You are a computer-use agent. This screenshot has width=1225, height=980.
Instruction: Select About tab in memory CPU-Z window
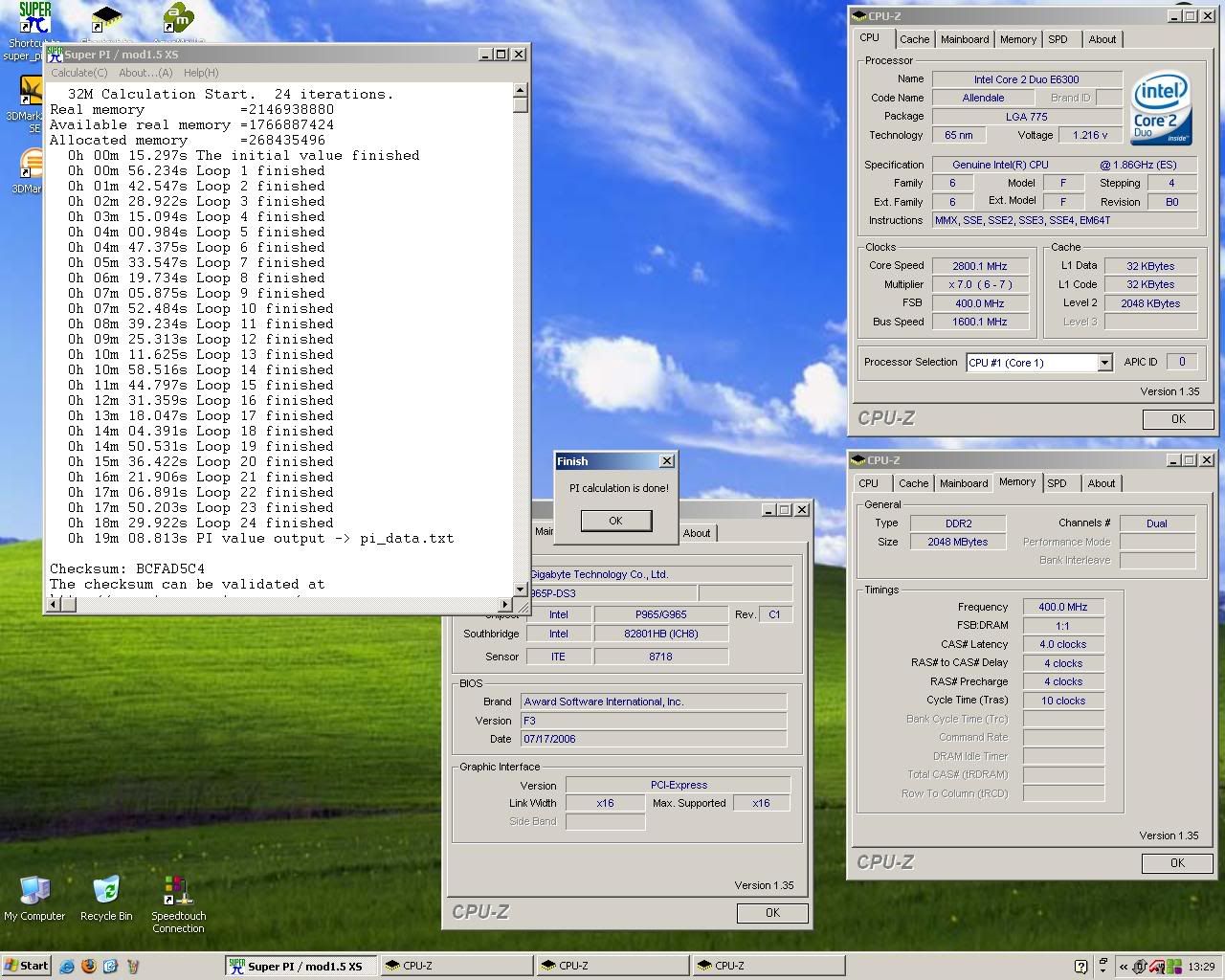pyautogui.click(x=1102, y=483)
